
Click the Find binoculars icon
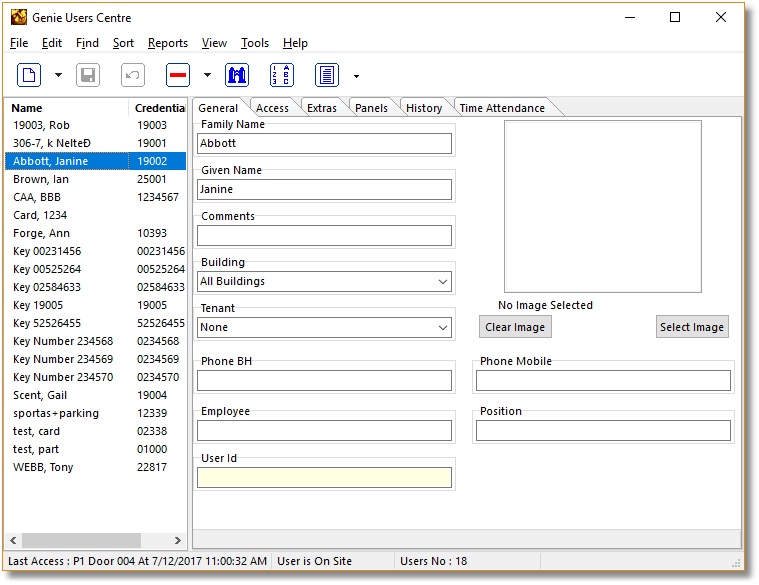(237, 75)
